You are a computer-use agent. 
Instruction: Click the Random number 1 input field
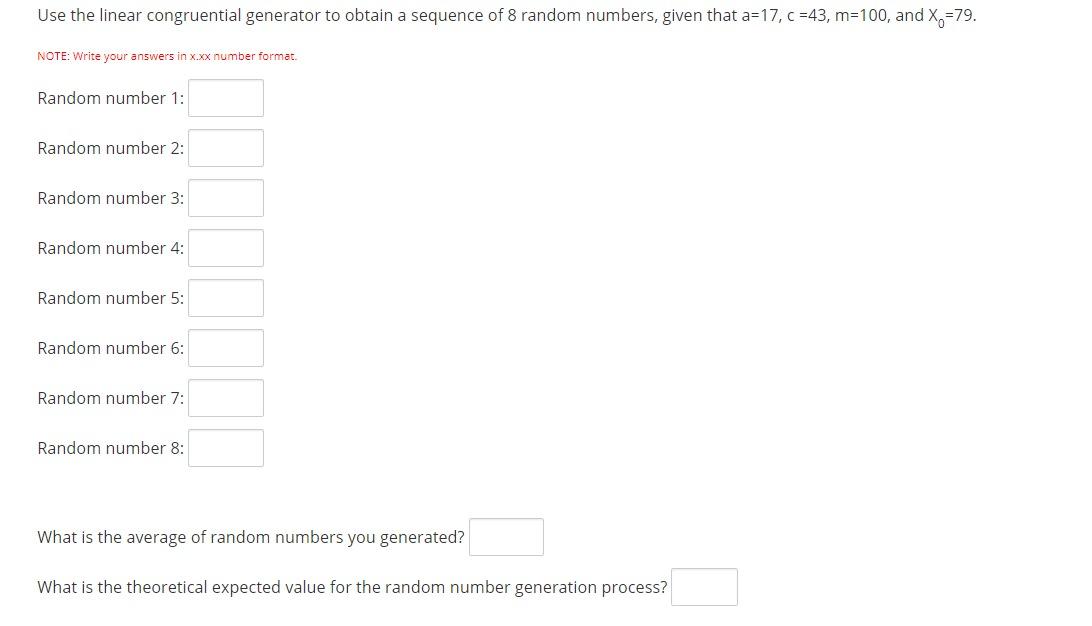pos(226,98)
